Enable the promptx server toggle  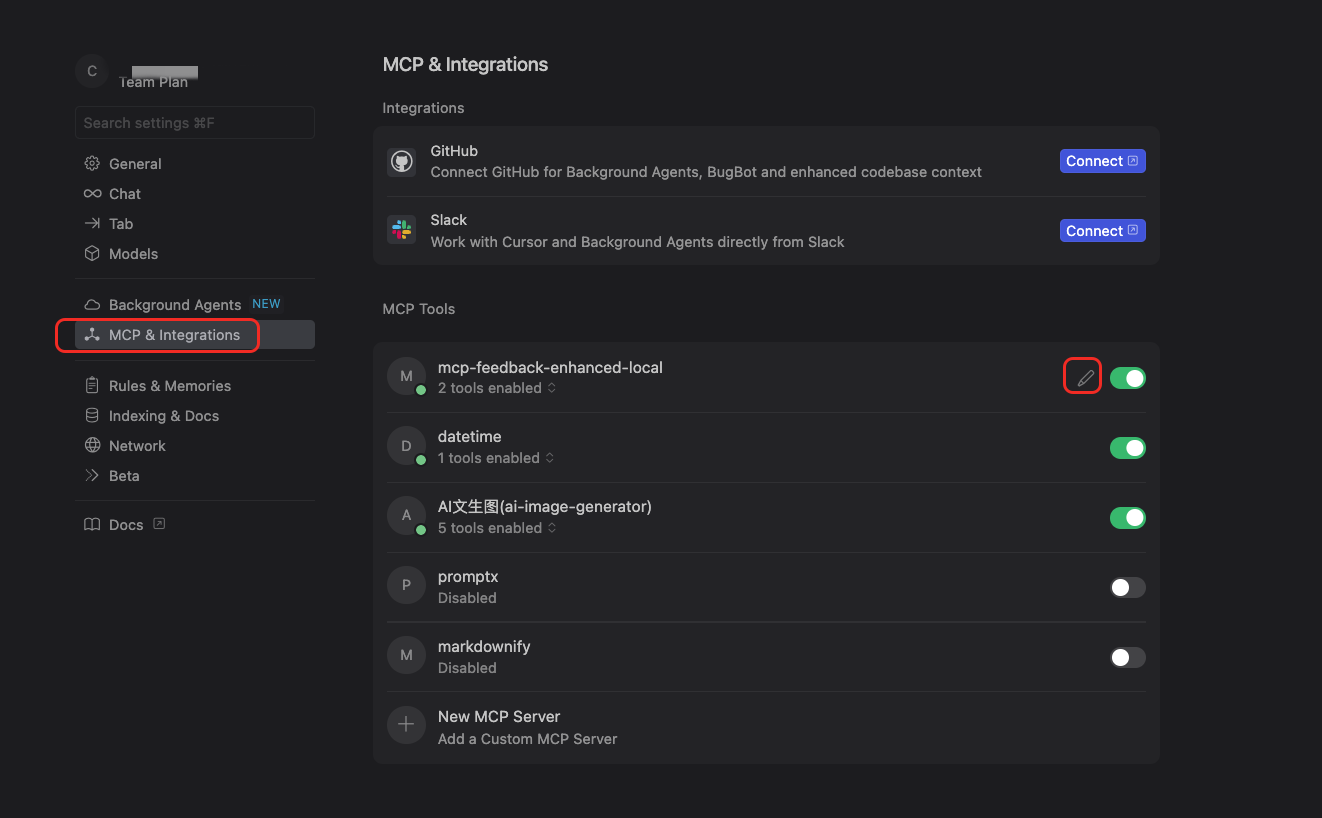(1127, 588)
